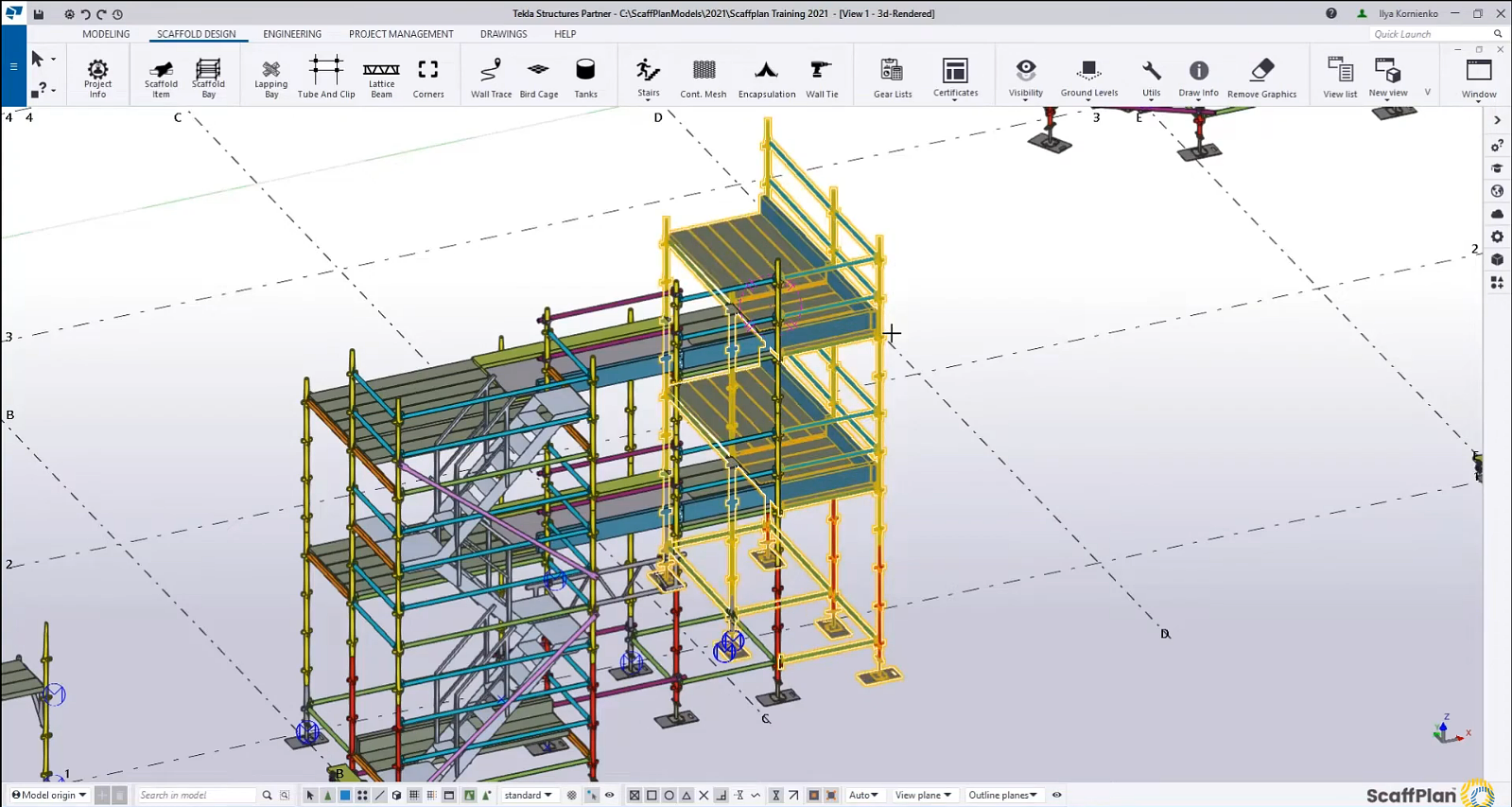Click into the Search in model field

[x=196, y=796]
